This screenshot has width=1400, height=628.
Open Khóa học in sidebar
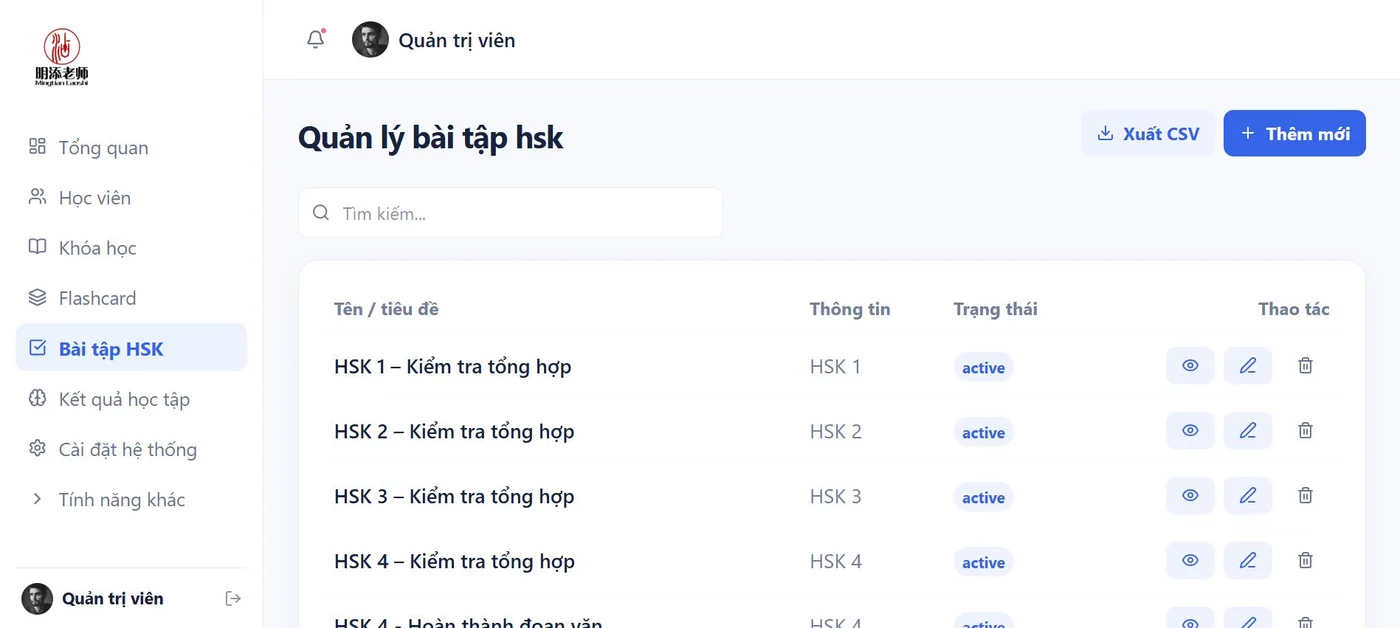(131, 248)
